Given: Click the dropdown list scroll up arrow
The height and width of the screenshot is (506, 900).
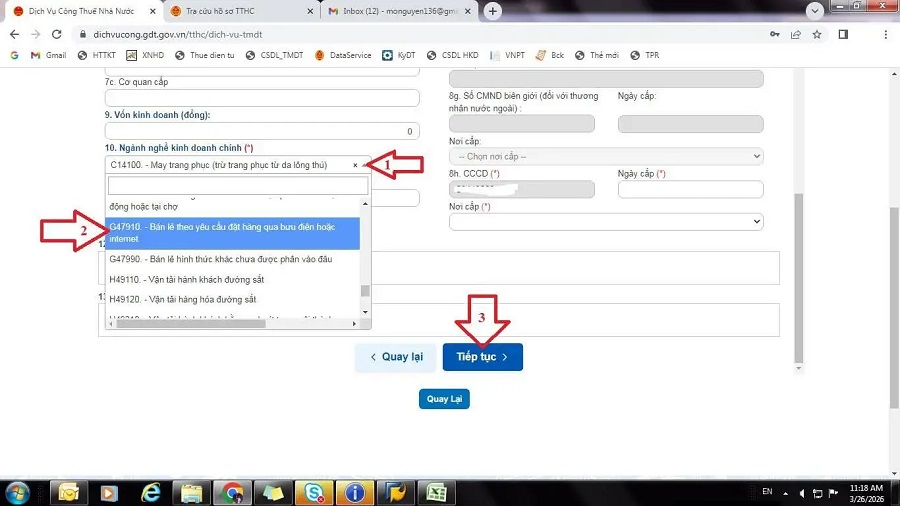Looking at the screenshot, I should (365, 204).
